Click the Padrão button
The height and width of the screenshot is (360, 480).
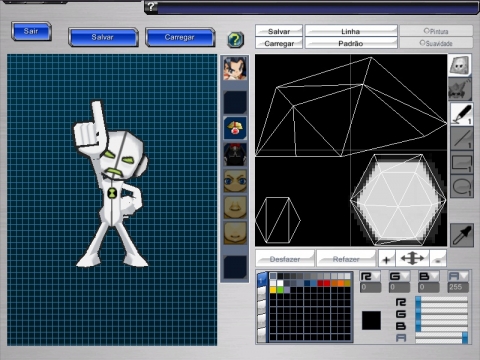pos(351,43)
